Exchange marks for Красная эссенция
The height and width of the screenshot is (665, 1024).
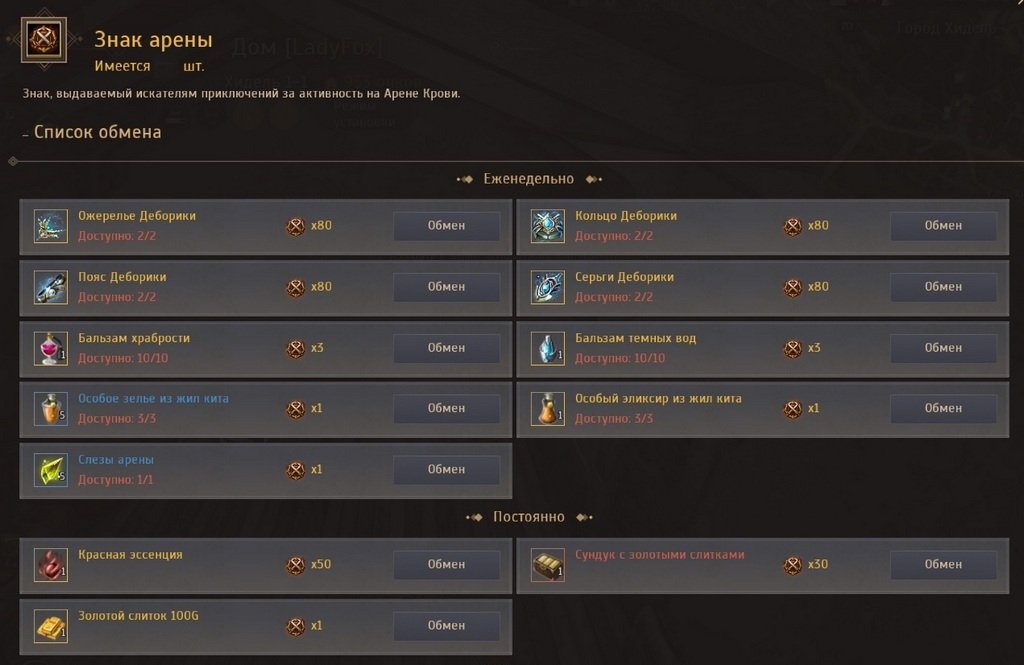[x=447, y=564]
